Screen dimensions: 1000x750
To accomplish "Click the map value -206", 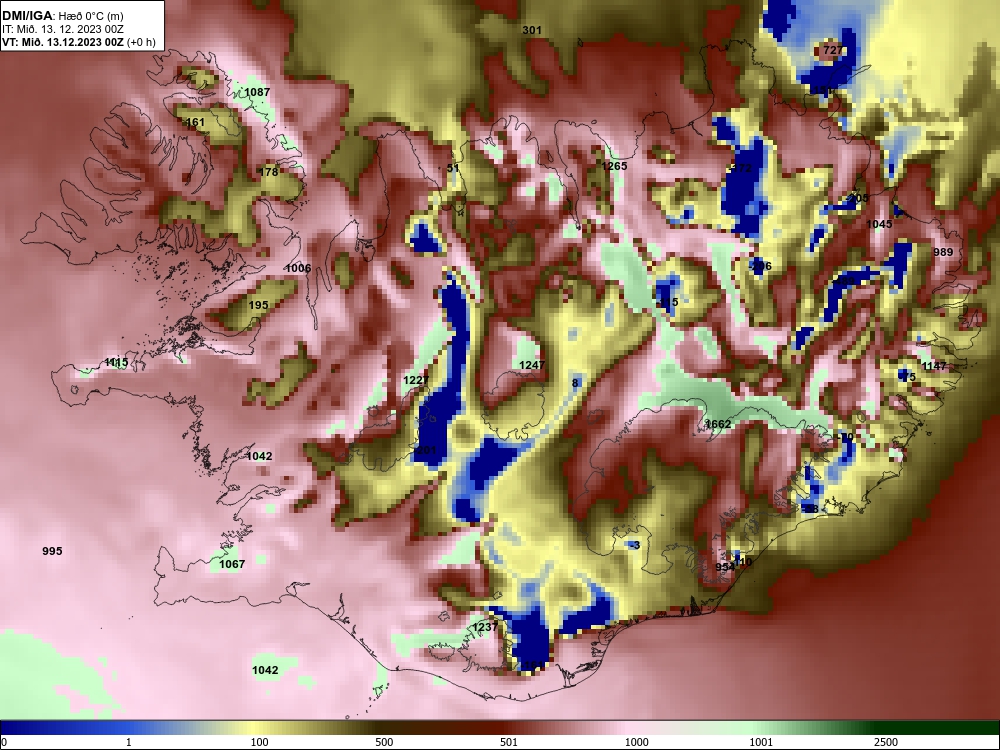I will 760,266.
